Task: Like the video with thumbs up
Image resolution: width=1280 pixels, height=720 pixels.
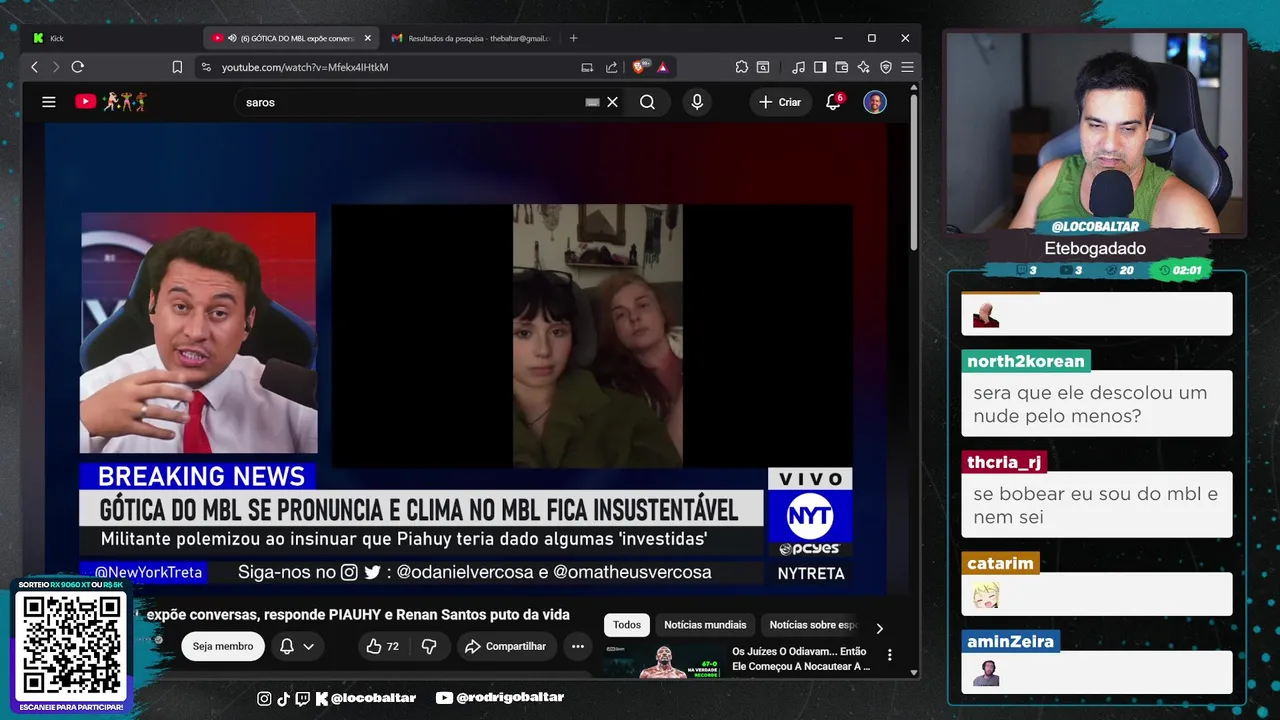Action: [383, 646]
